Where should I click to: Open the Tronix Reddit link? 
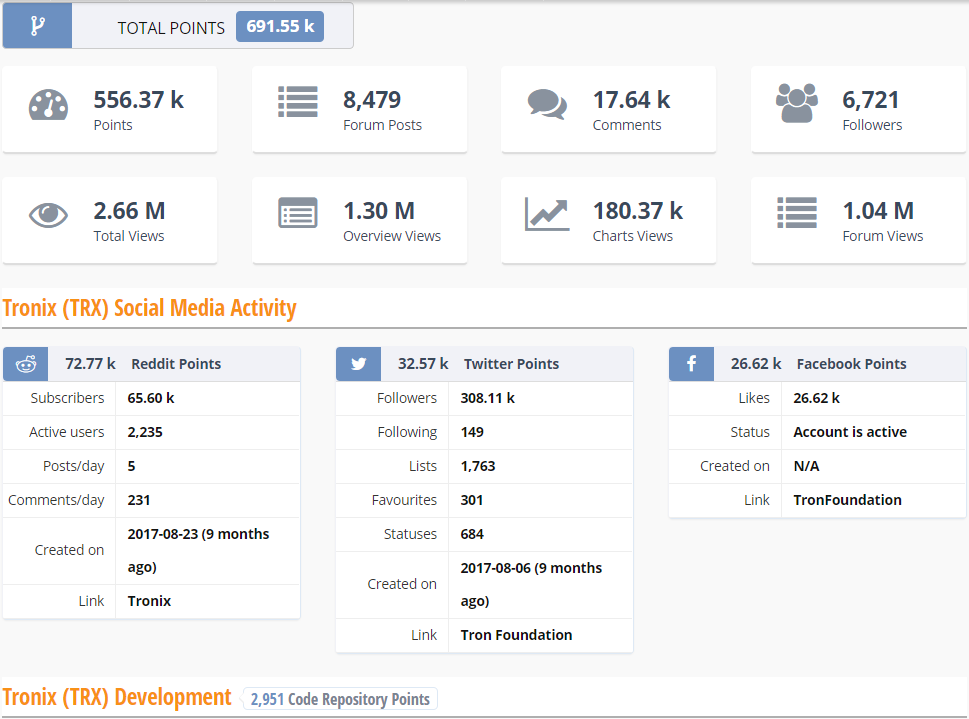[x=149, y=601]
